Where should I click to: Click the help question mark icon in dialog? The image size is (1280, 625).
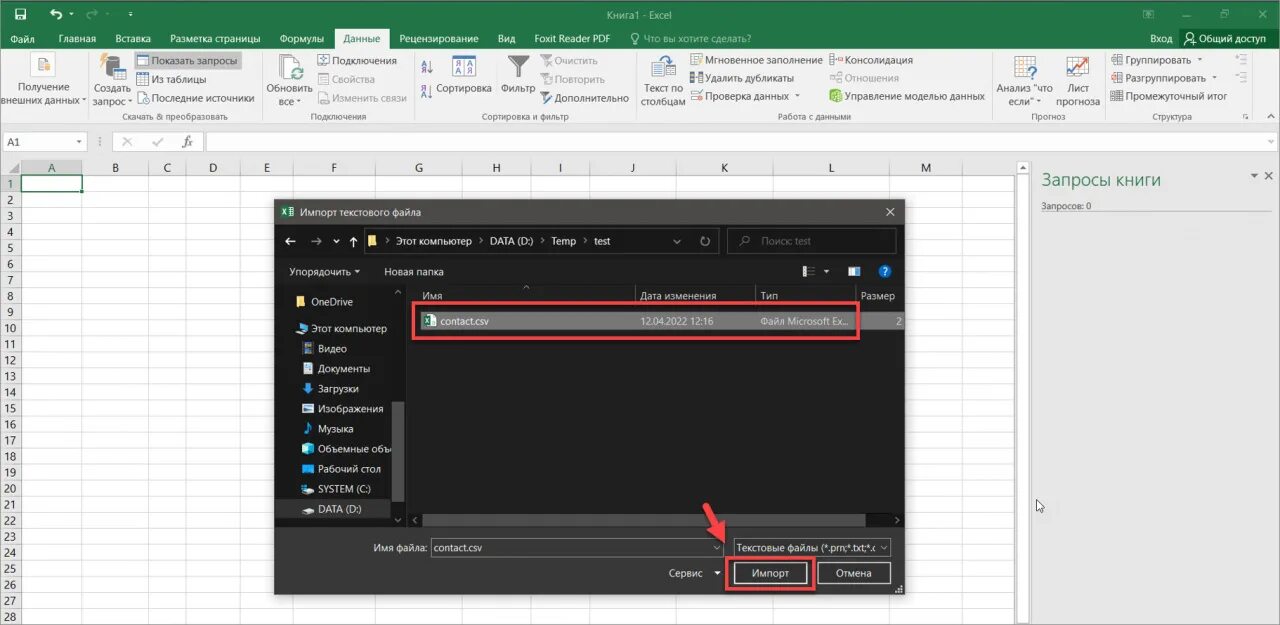point(884,271)
